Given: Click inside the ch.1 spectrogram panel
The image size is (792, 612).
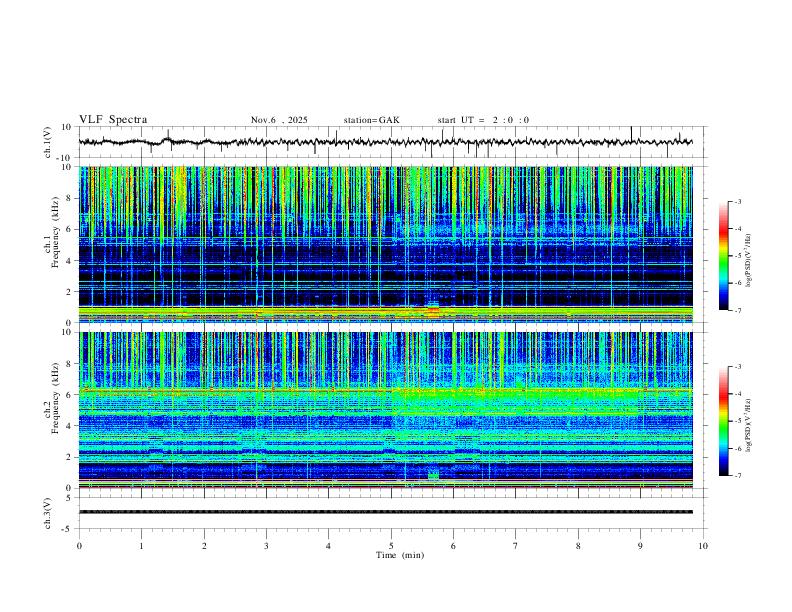Looking at the screenshot, I should [x=385, y=244].
